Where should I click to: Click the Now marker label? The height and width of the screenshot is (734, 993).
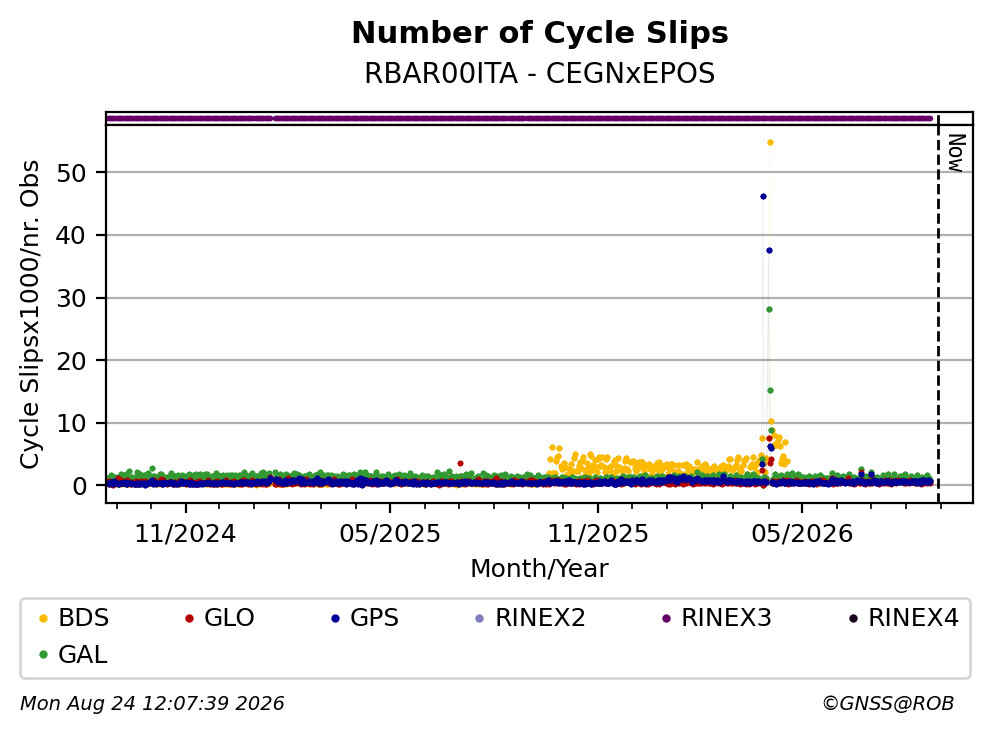pyautogui.click(x=956, y=153)
